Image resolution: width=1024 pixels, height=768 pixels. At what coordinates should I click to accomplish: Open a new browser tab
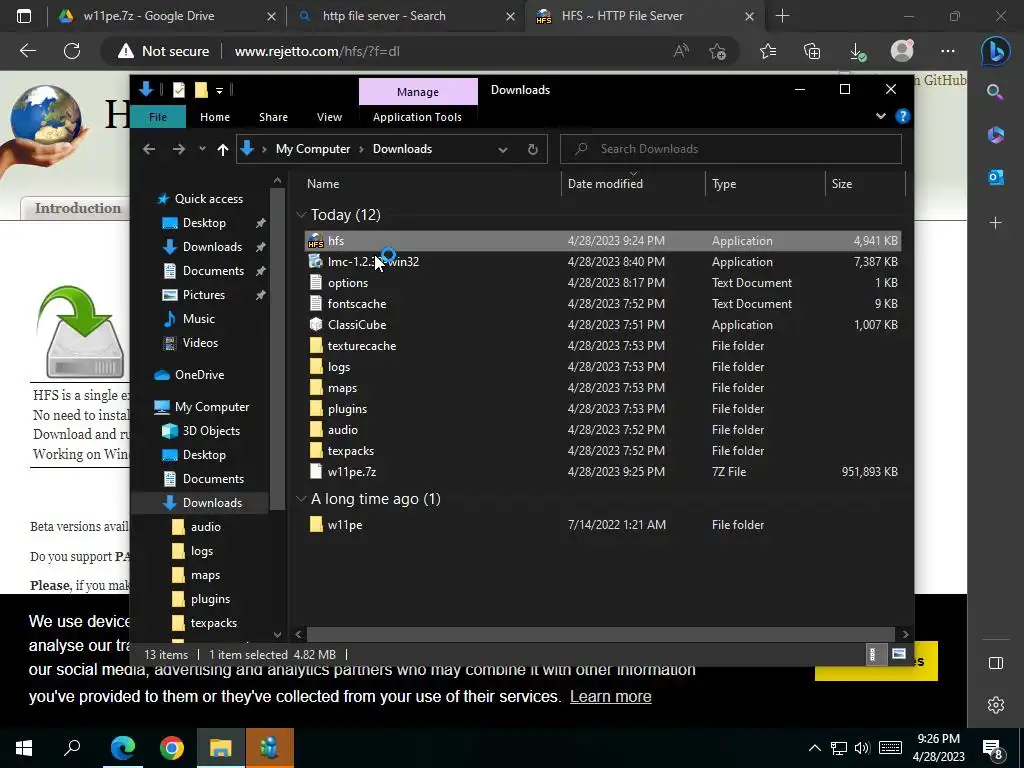782,16
